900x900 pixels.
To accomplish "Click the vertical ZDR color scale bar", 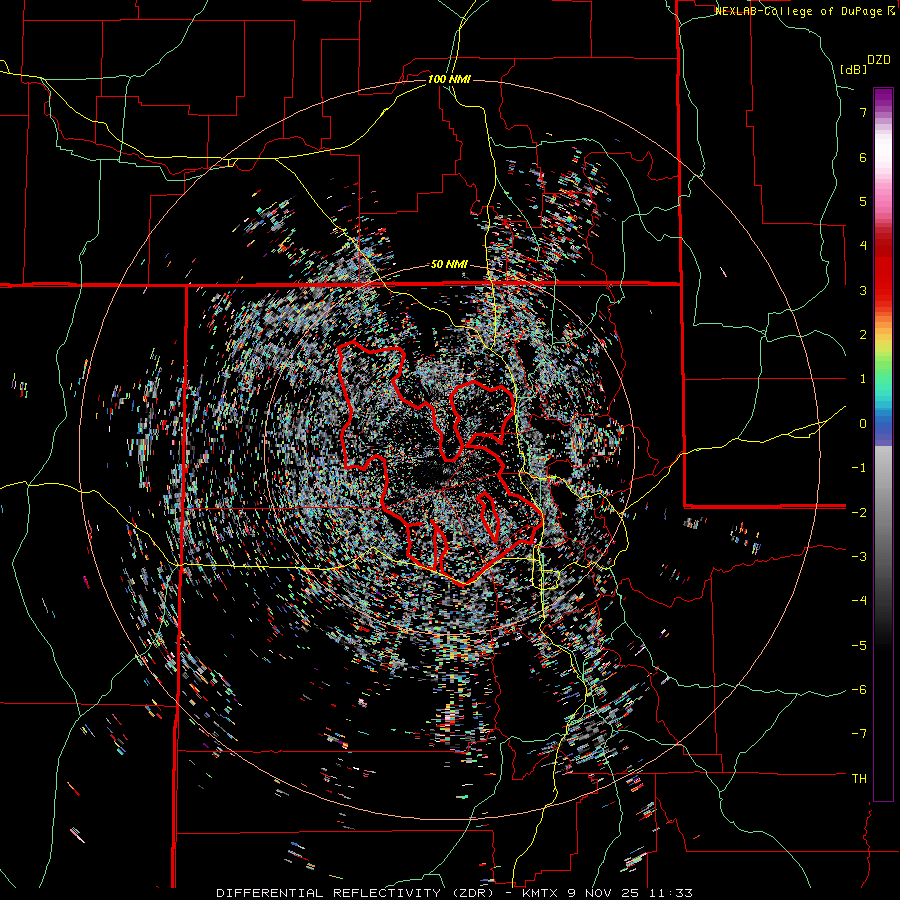I will [x=883, y=444].
